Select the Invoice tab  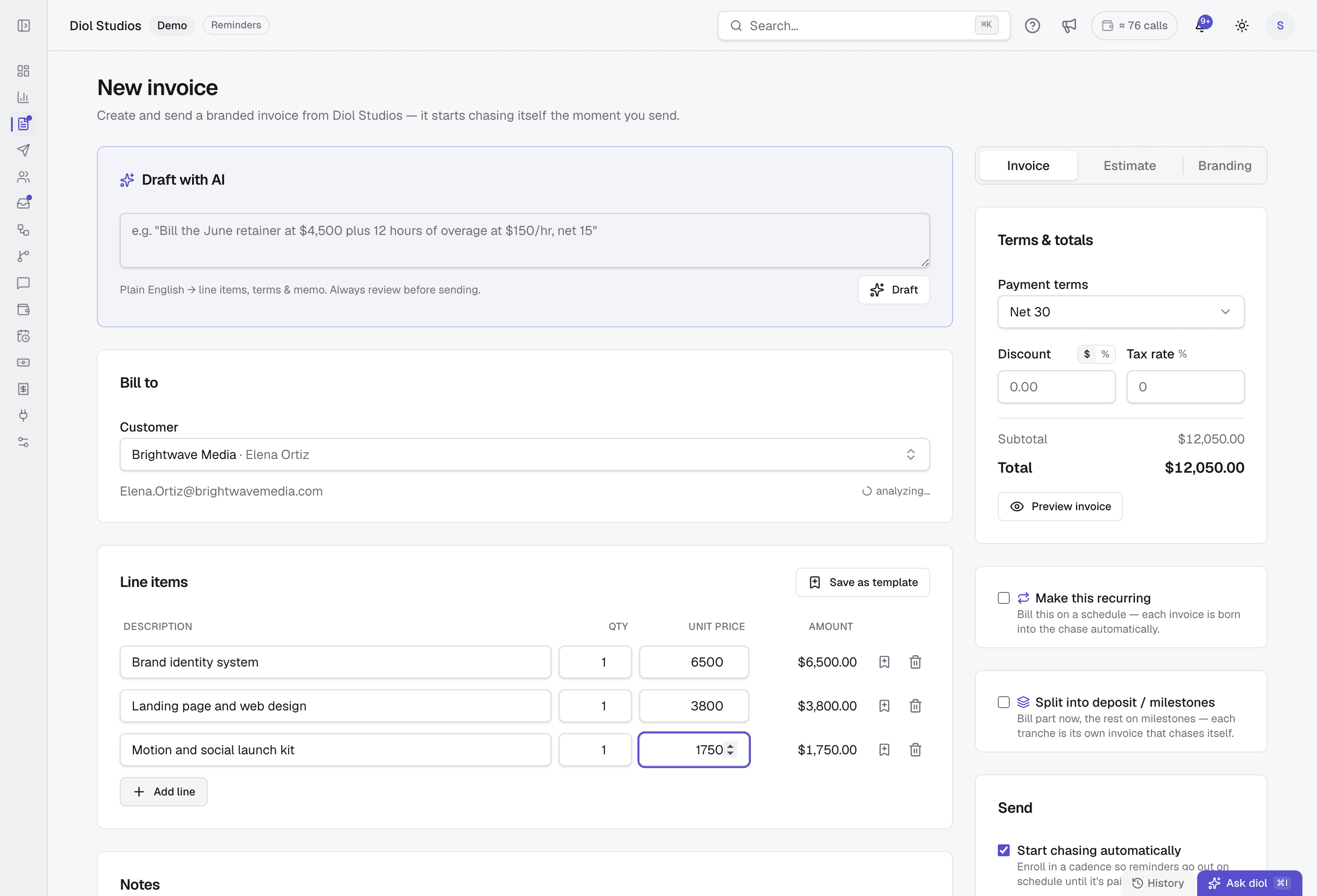(1028, 165)
